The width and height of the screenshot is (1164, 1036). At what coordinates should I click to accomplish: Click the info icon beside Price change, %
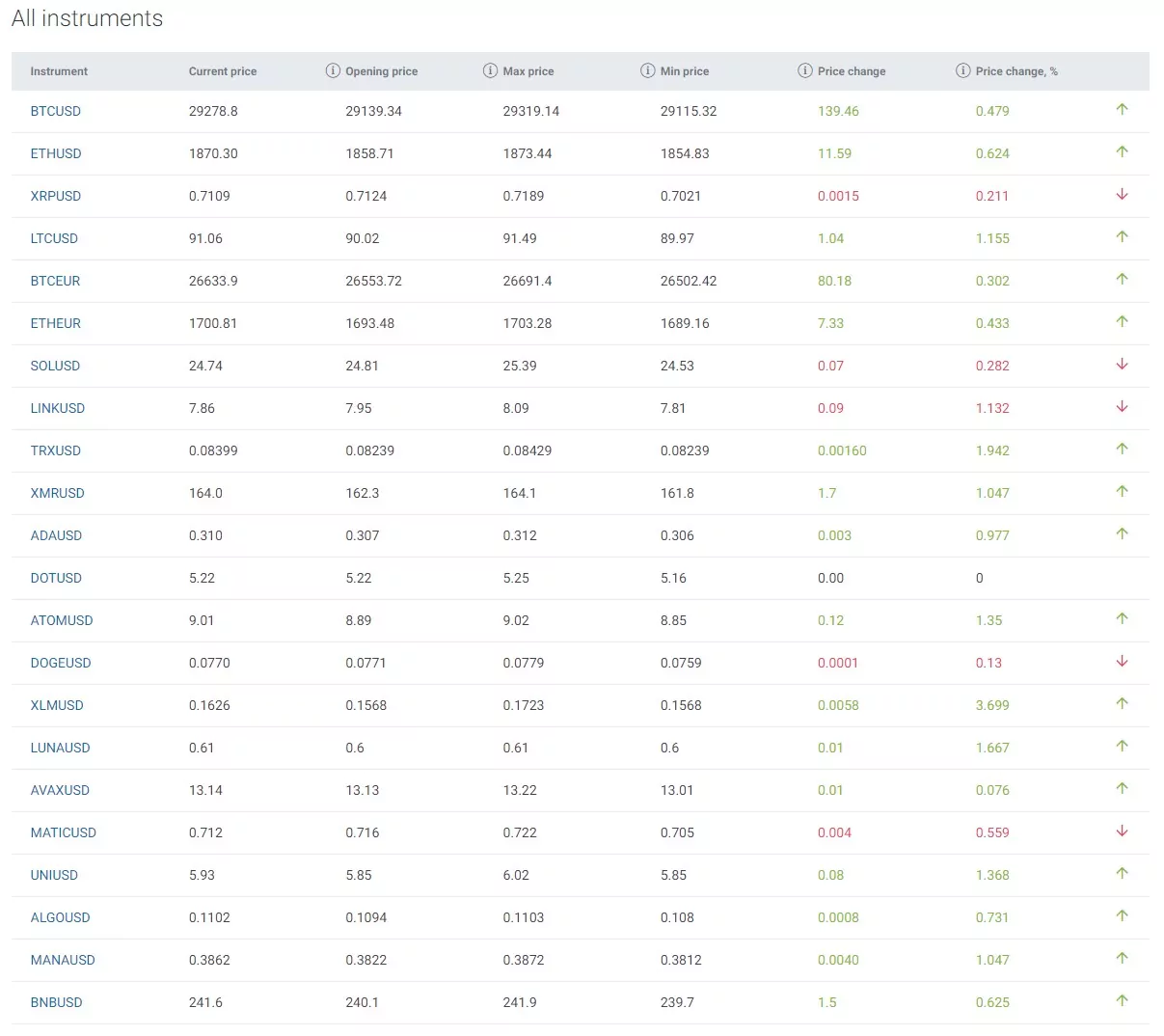[962, 70]
